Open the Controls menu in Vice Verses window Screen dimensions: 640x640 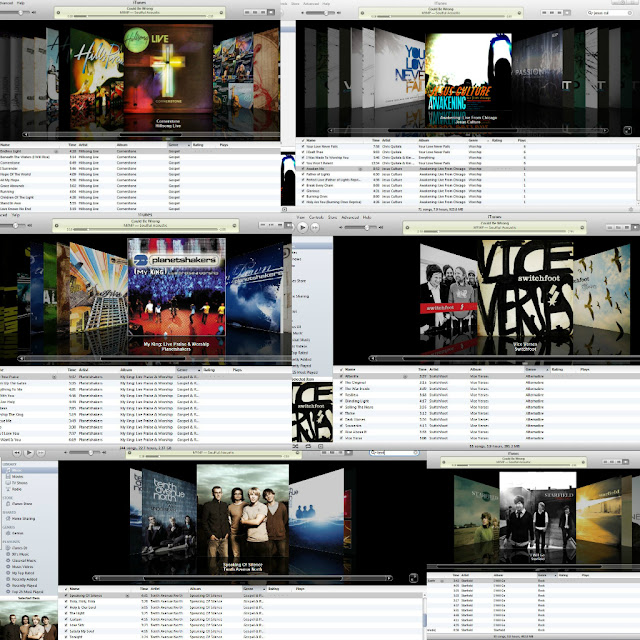tap(316, 217)
